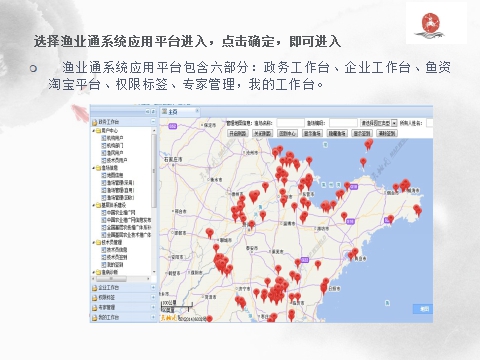Expand the 企业工作台 panel with plus button
Viewport: 480px width, 360px height.
pos(153,287)
